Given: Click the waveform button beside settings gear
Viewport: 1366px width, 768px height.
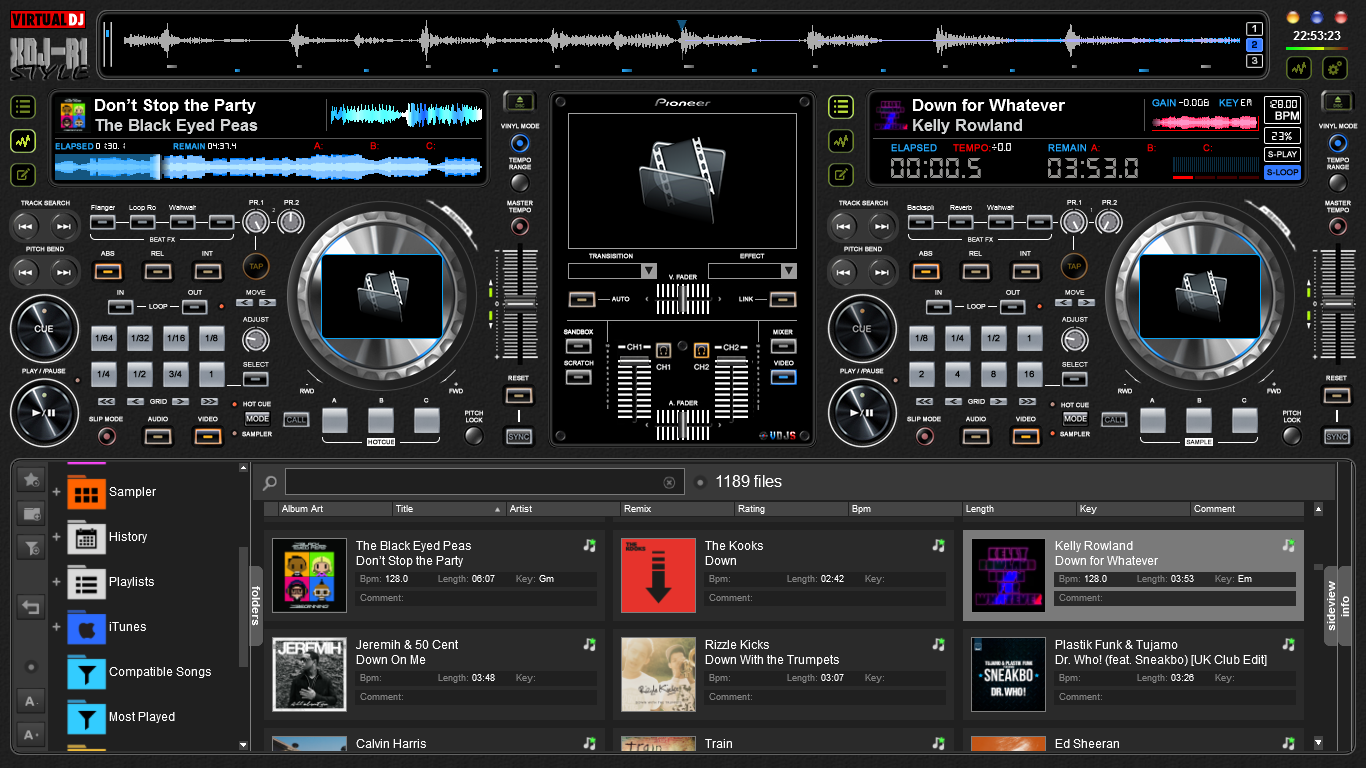Looking at the screenshot, I should (x=1299, y=68).
